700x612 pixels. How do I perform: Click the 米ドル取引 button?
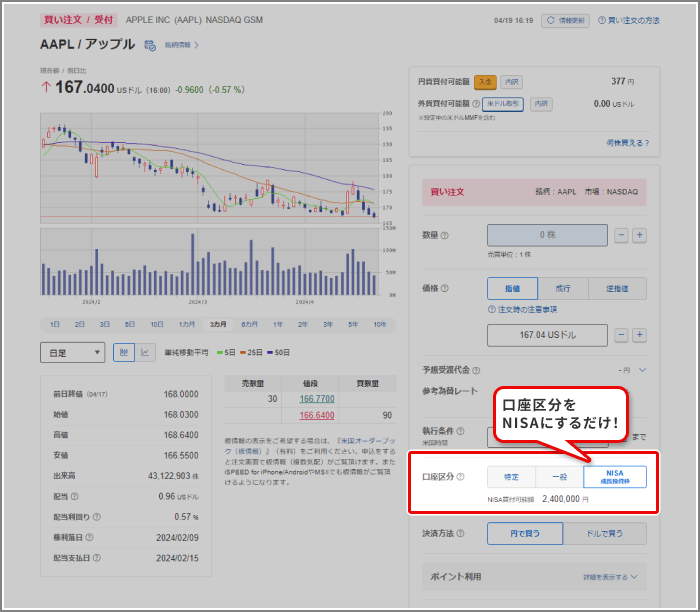(503, 104)
